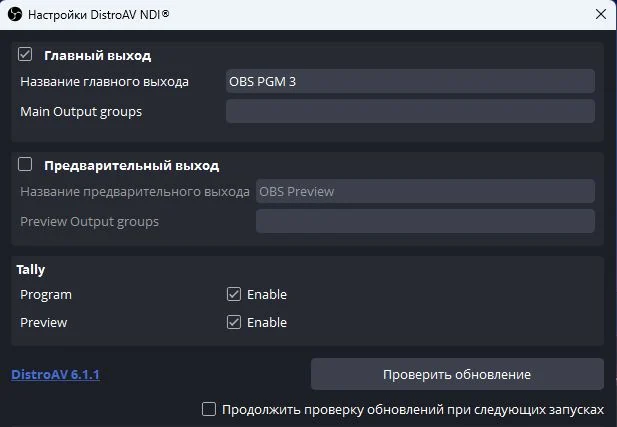Screen dimensions: 617x427
Task: Click the OBS logo in title bar
Action: coord(15,15)
